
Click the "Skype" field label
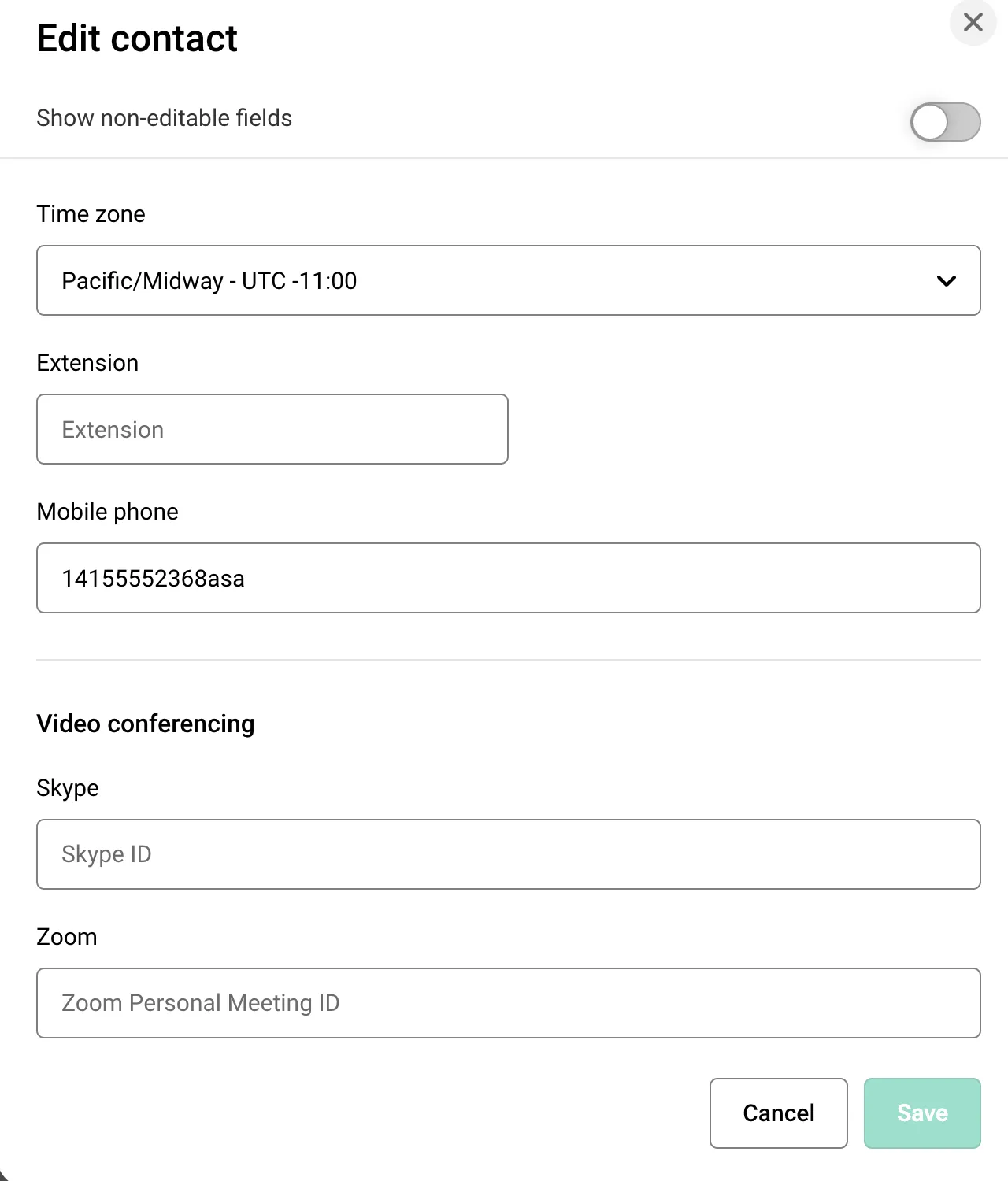pos(68,788)
